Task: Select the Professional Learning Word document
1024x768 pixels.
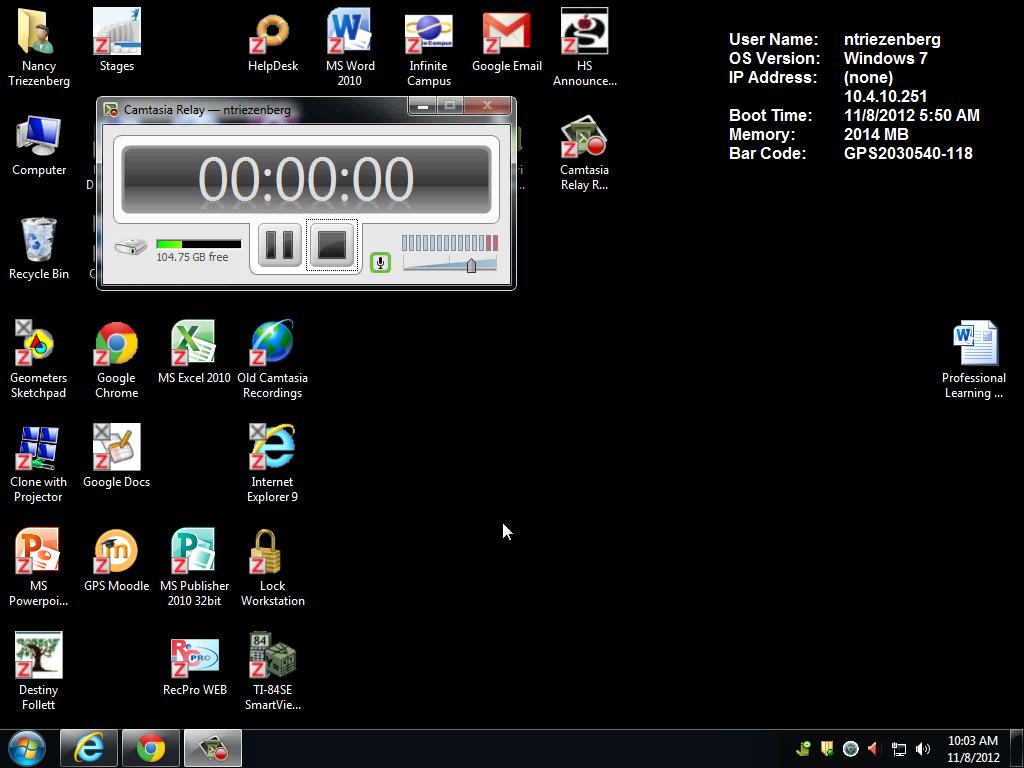Action: [974, 359]
